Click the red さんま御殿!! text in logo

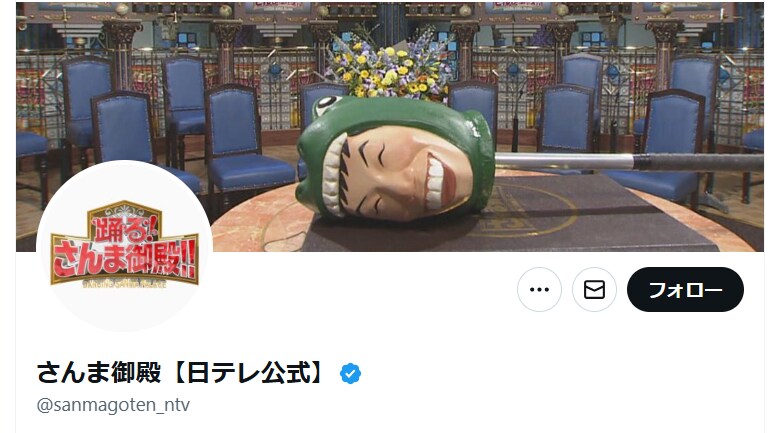[125, 259]
